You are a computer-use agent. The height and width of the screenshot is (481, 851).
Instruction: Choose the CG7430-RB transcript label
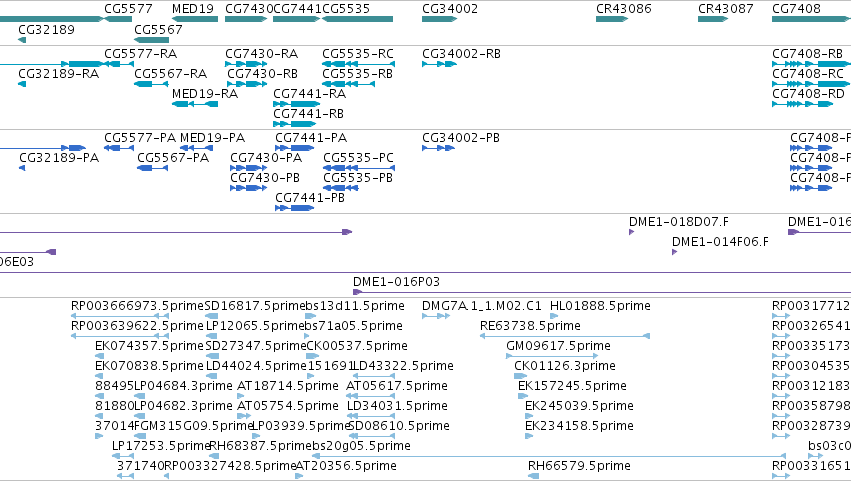coord(262,74)
